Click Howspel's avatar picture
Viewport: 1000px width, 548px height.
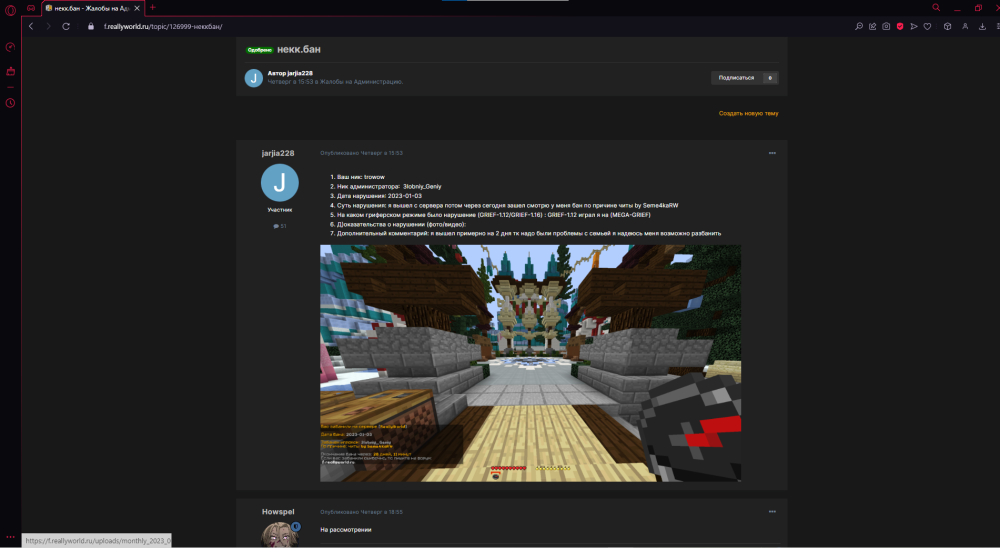pyautogui.click(x=279, y=535)
